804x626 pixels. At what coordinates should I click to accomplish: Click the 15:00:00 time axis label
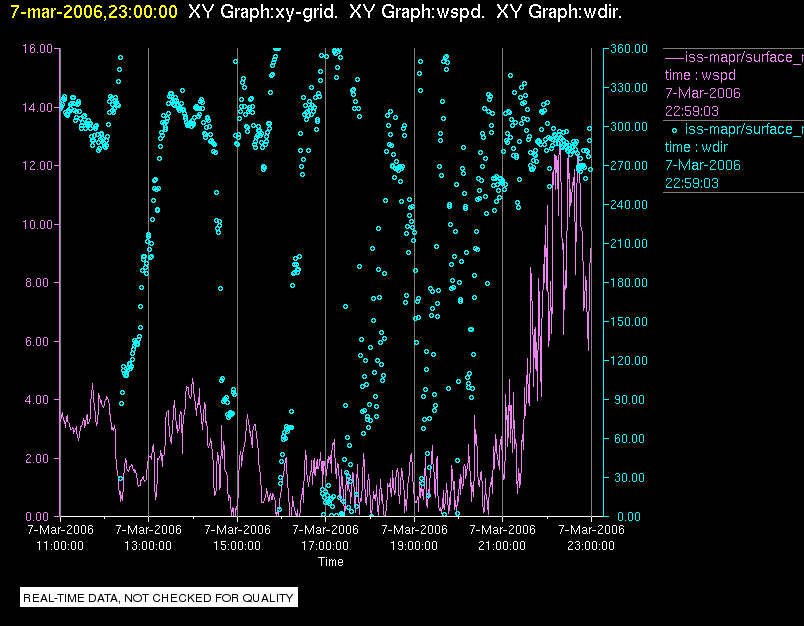(x=237, y=546)
